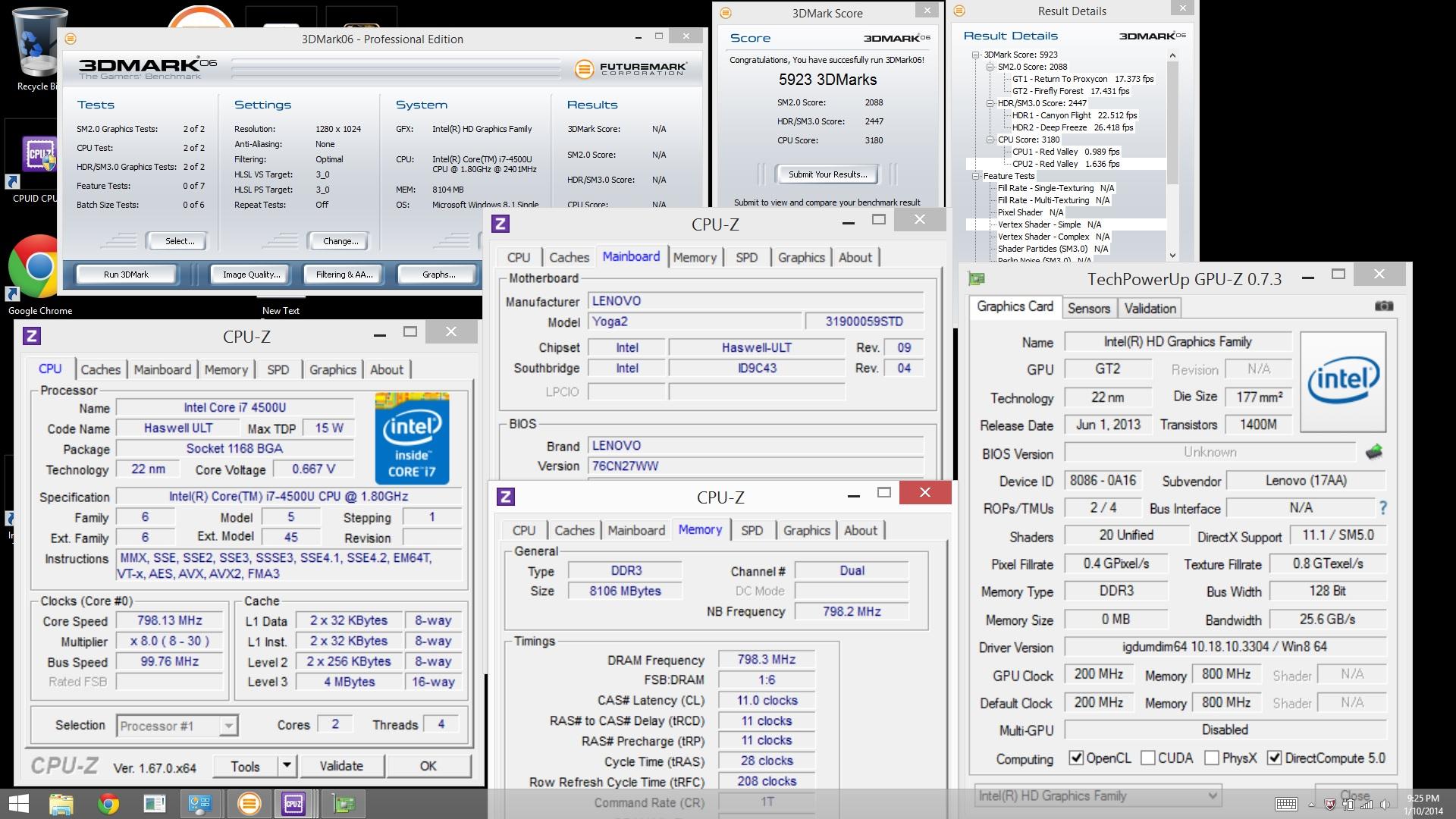Click the Intel logo in GPU-Z
Viewport: 1456px width, 819px height.
coord(1343,381)
